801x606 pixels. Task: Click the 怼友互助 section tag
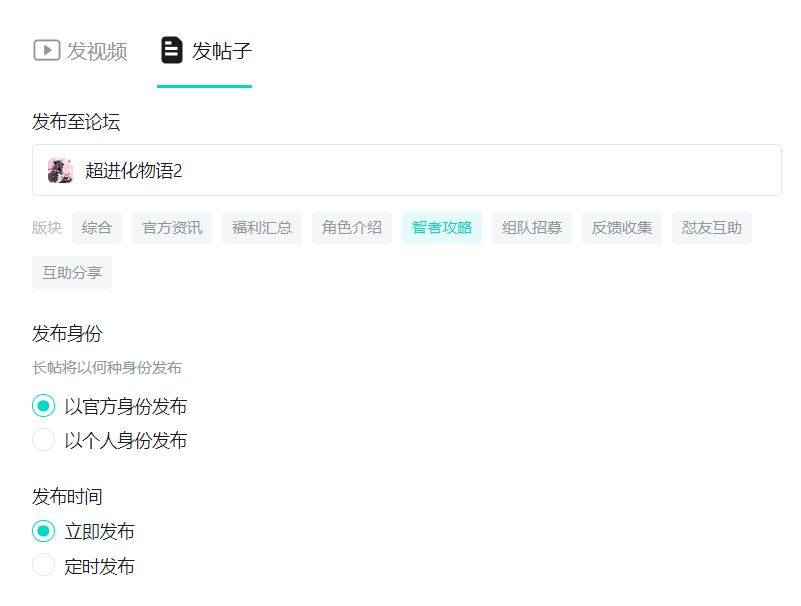coord(712,227)
